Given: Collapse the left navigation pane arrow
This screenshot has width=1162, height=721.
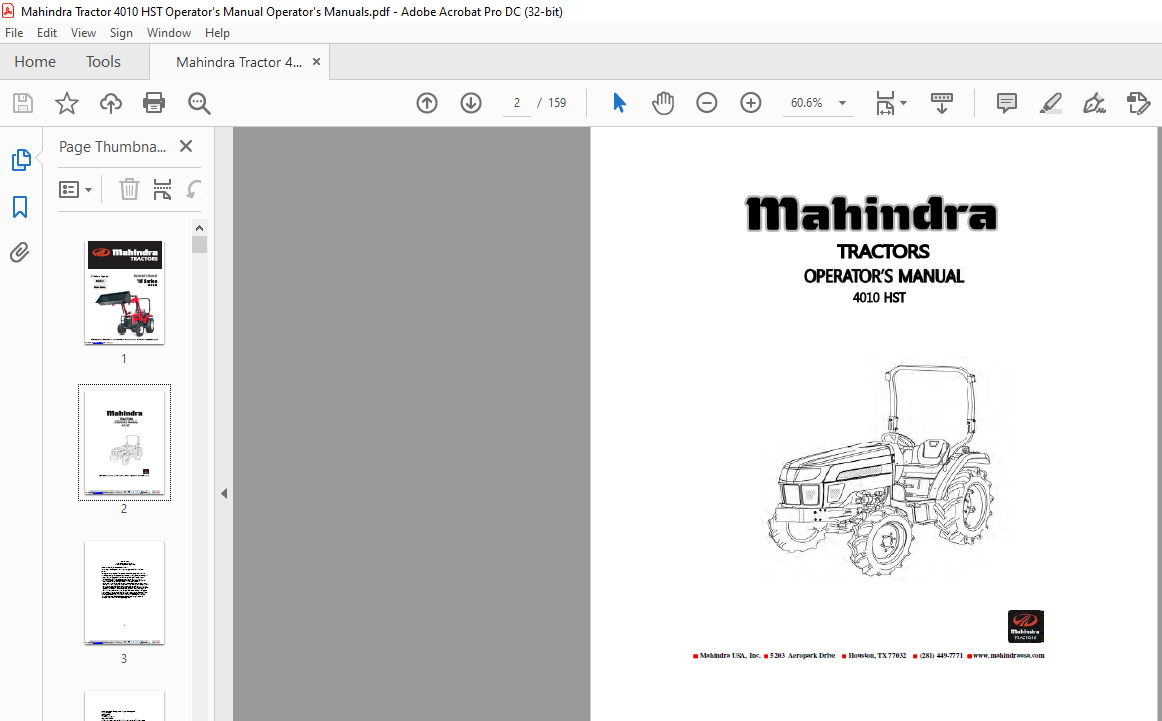Looking at the screenshot, I should pos(224,494).
